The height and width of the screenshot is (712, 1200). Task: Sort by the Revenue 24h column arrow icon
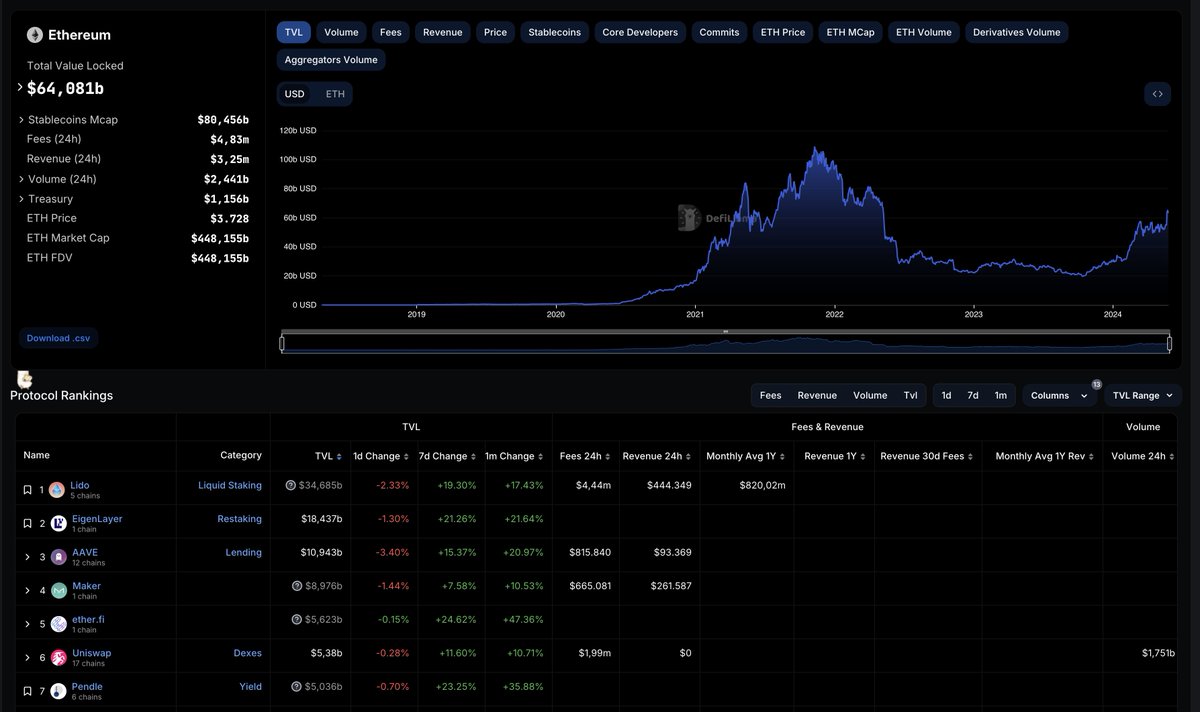click(x=689, y=457)
